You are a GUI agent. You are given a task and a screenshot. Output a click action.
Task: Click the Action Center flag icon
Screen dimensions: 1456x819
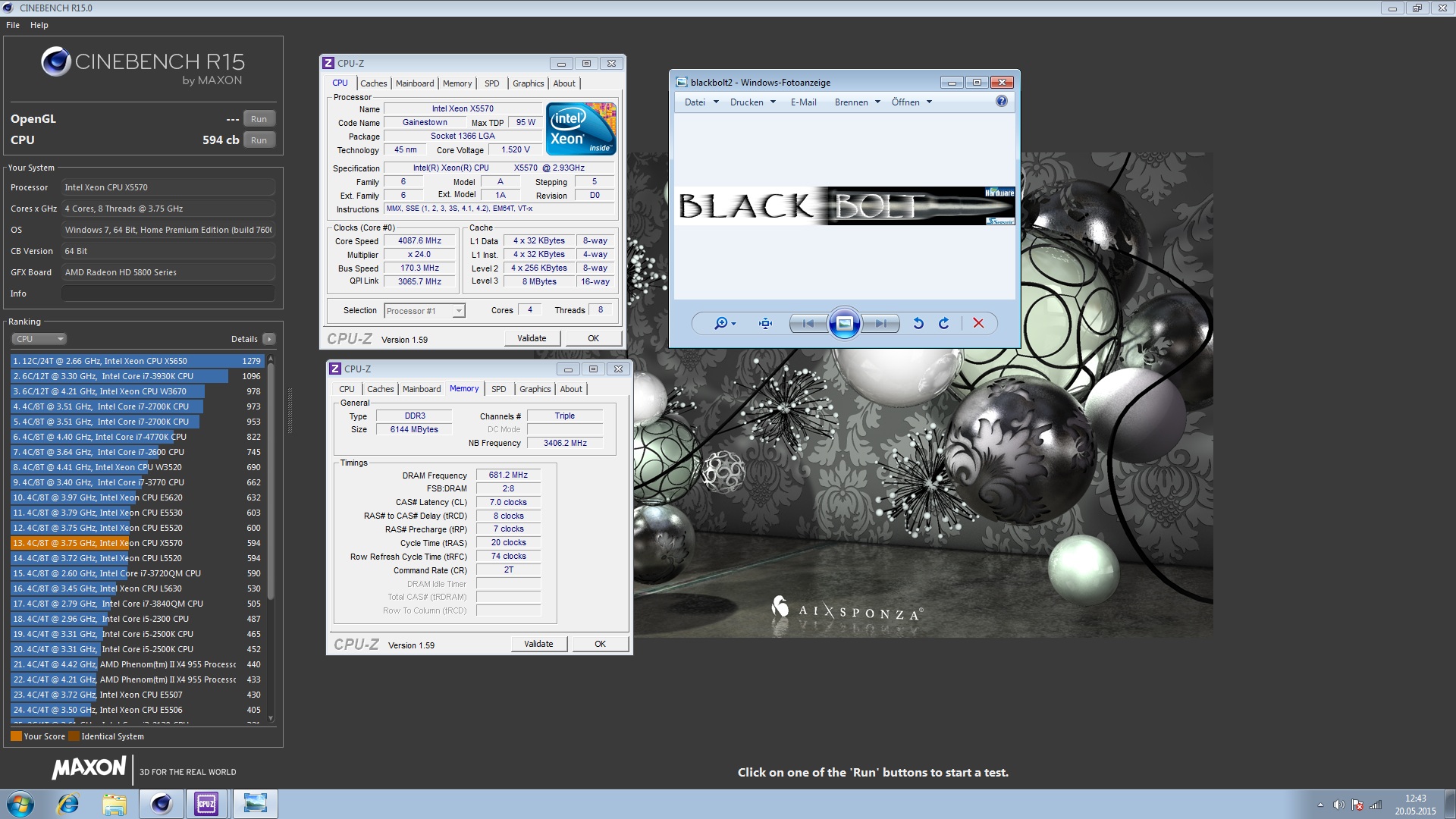click(x=1357, y=805)
